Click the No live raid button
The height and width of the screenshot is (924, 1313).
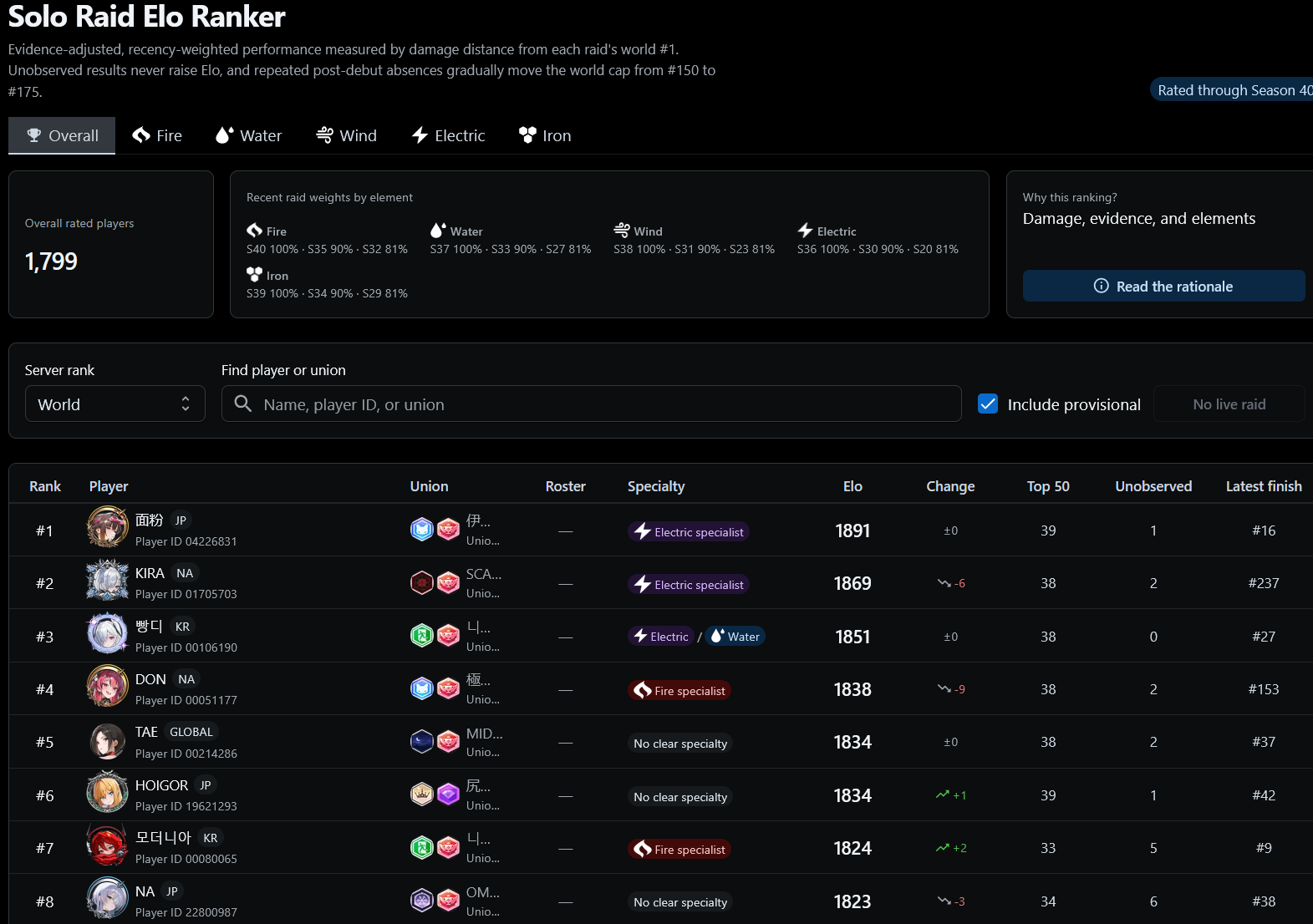coord(1229,404)
